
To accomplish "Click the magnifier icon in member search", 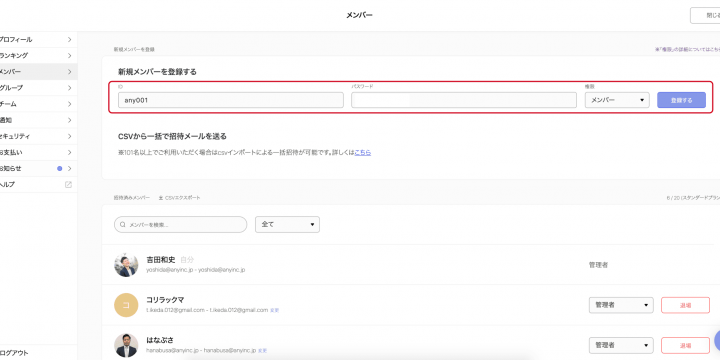I will [123, 225].
